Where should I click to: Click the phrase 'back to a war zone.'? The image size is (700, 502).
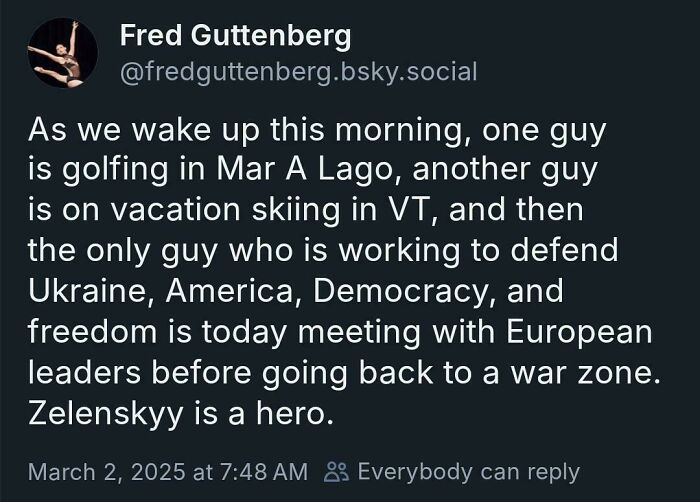[x=509, y=373]
